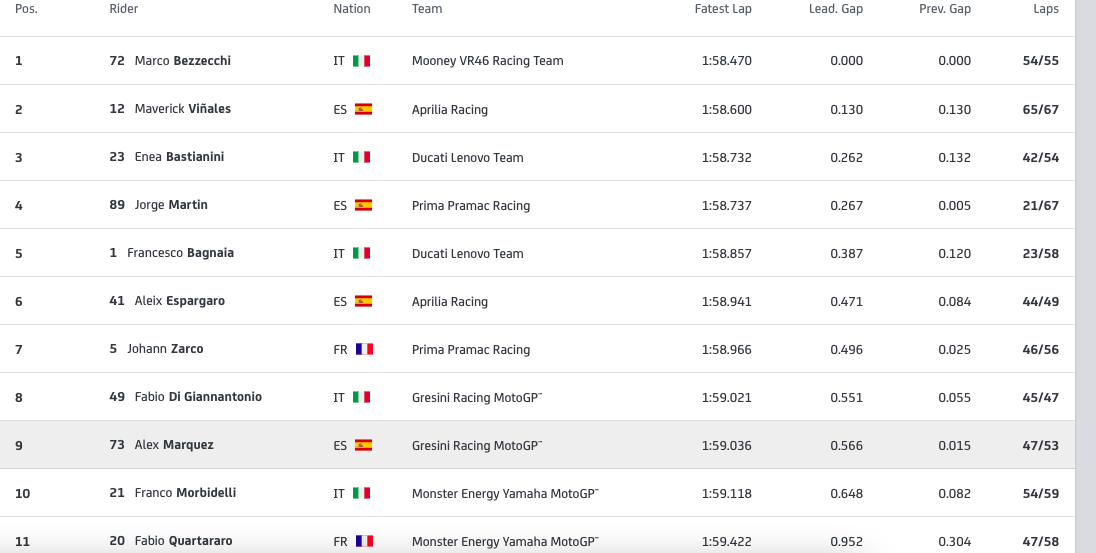Open rider Francesco Bagnaia's name
The width and height of the screenshot is (1096, 553).
(180, 253)
